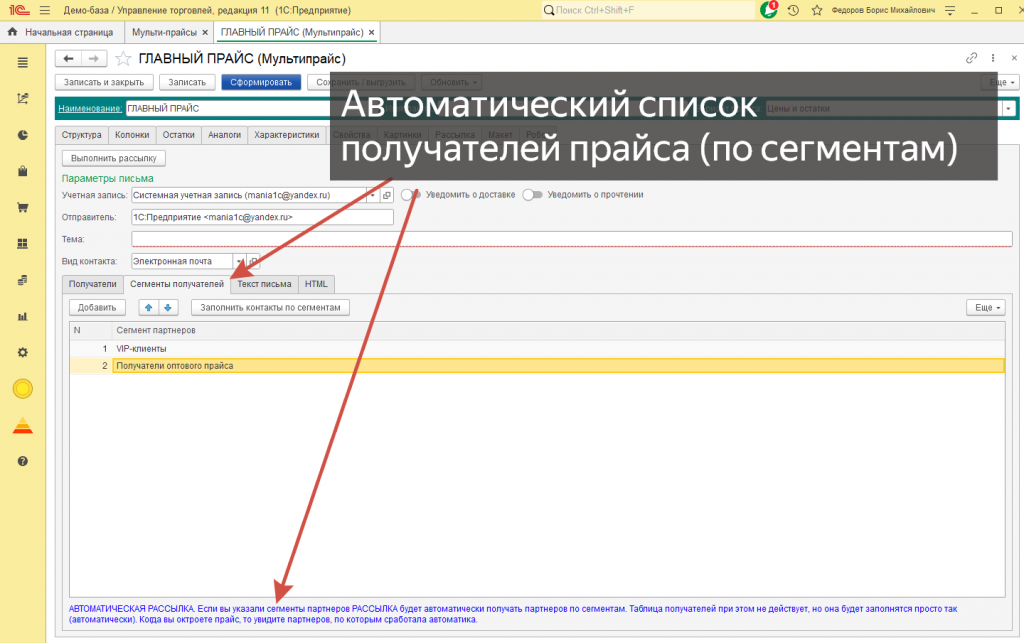1024x643 pixels.
Task: Add page to favorites star next to title
Action: coord(123,59)
